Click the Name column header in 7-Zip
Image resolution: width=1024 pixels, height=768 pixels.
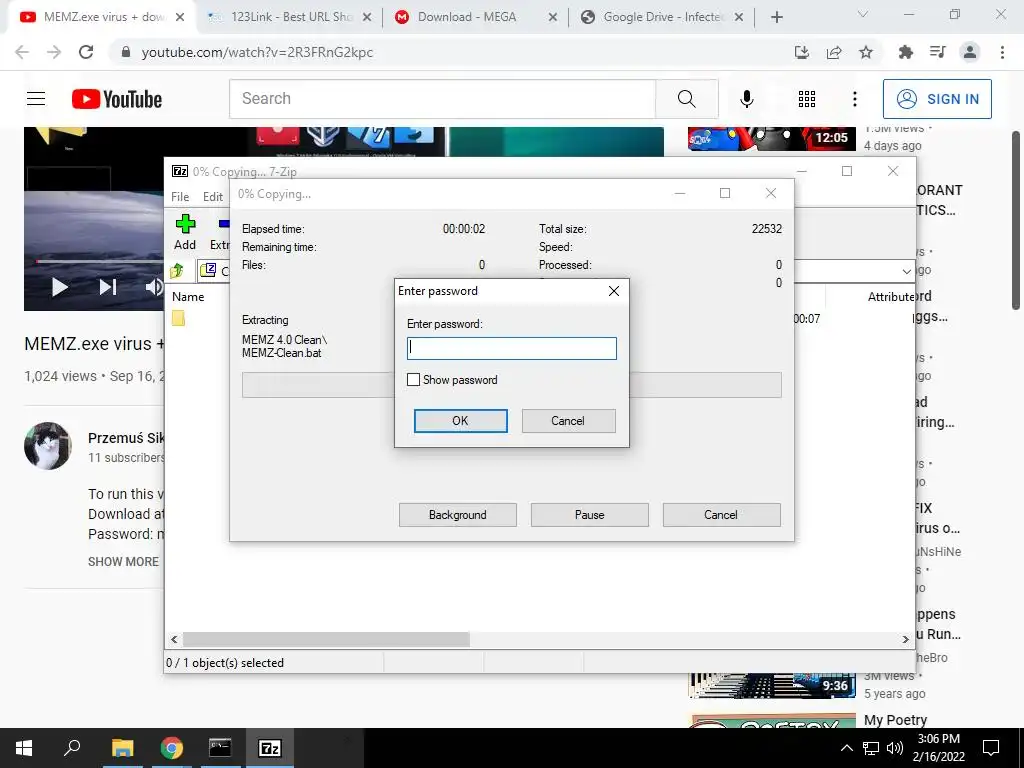(188, 296)
